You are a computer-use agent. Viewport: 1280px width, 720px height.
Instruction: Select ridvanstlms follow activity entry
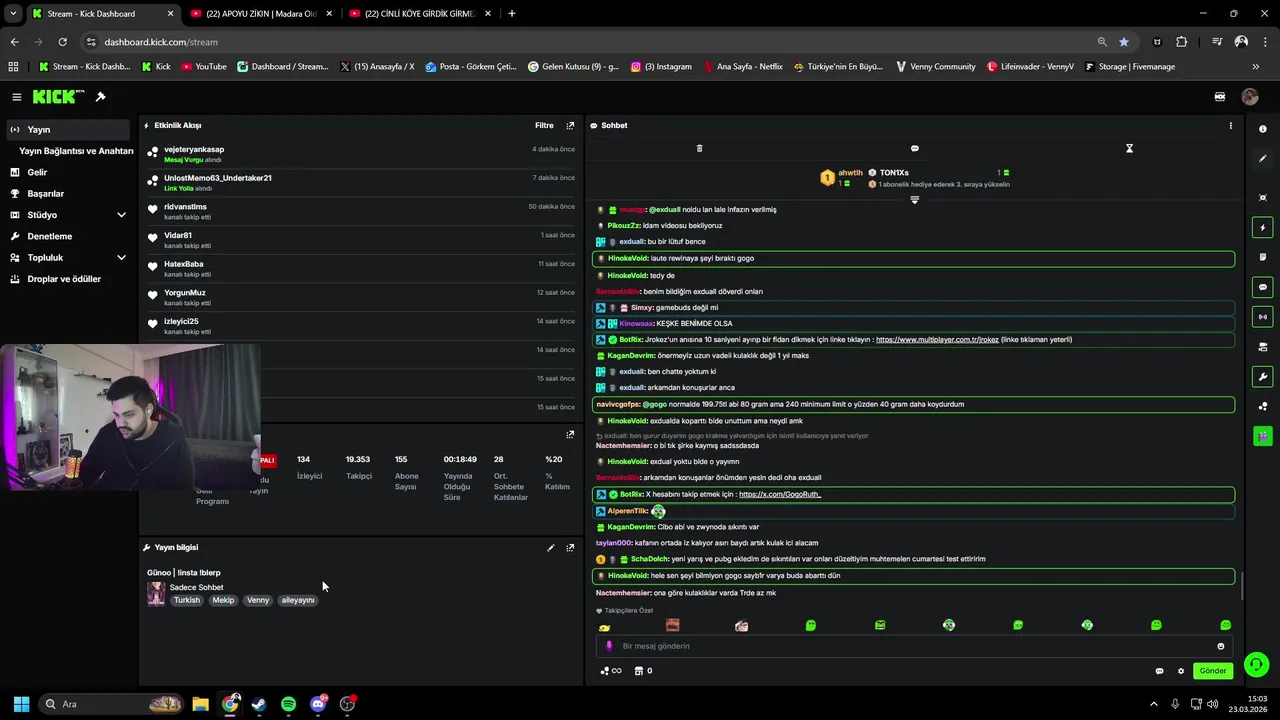360,211
